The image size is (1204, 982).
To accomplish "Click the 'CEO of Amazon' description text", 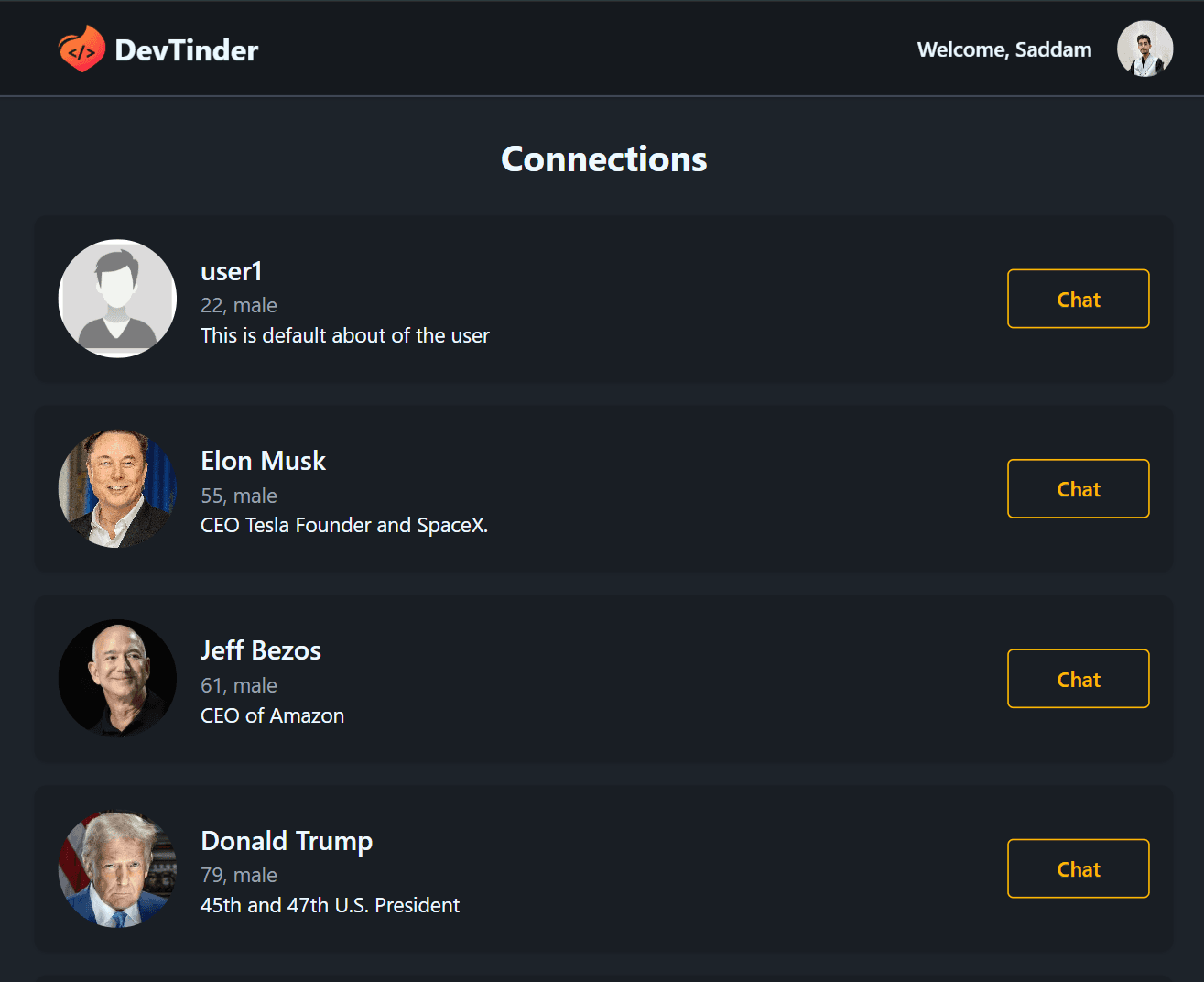I will click(x=273, y=715).
